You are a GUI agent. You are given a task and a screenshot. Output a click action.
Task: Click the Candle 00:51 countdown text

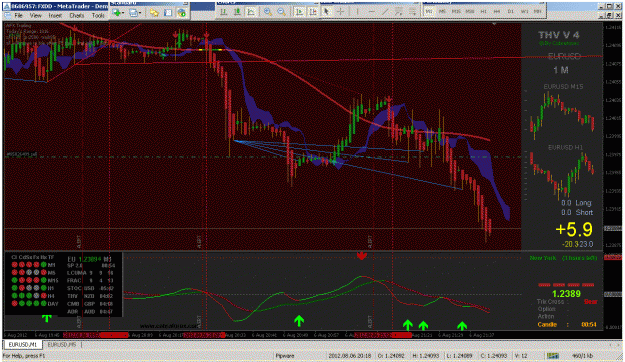tap(566, 325)
